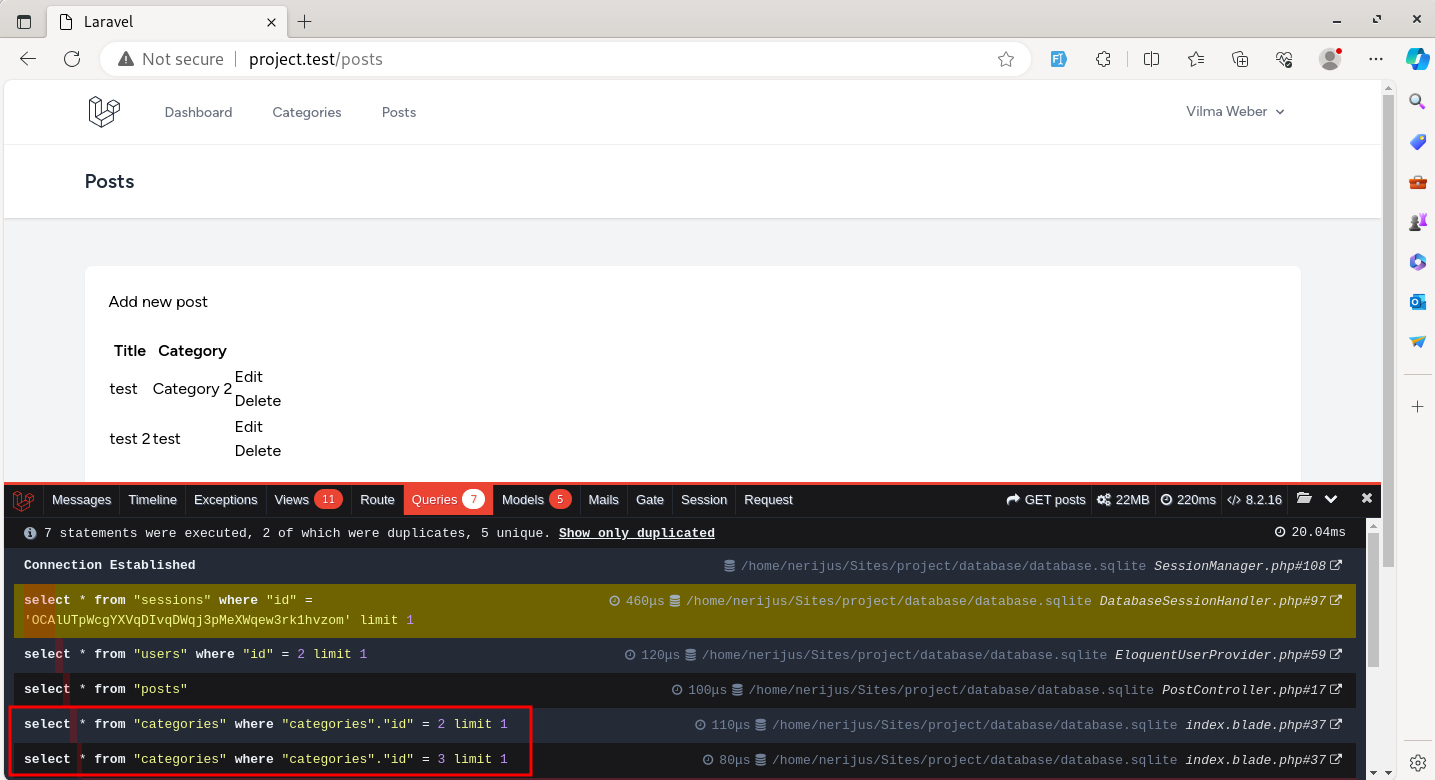Click the 220ms request duration indicator

pos(1187,499)
